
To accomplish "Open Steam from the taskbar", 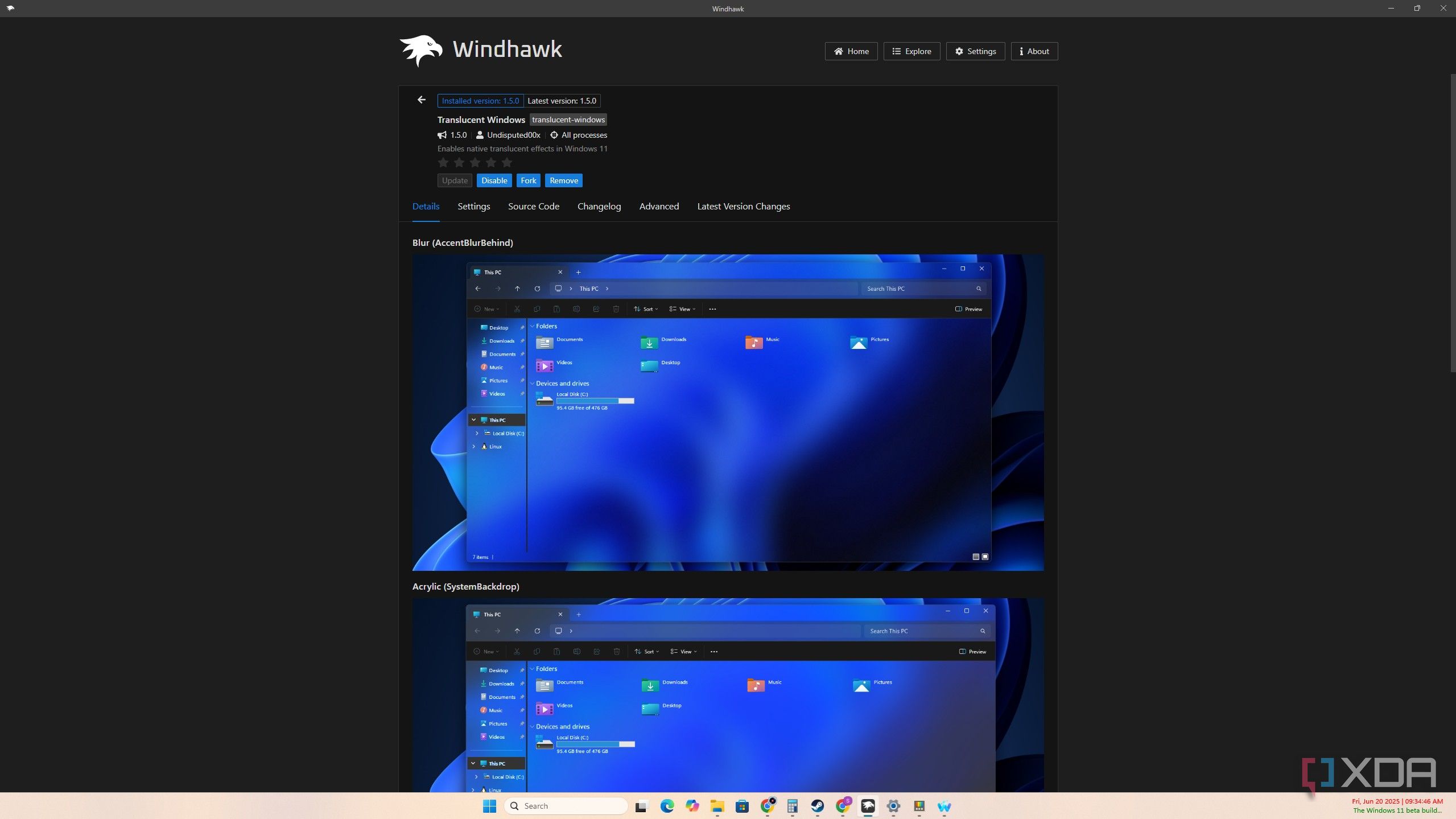I will [x=818, y=806].
